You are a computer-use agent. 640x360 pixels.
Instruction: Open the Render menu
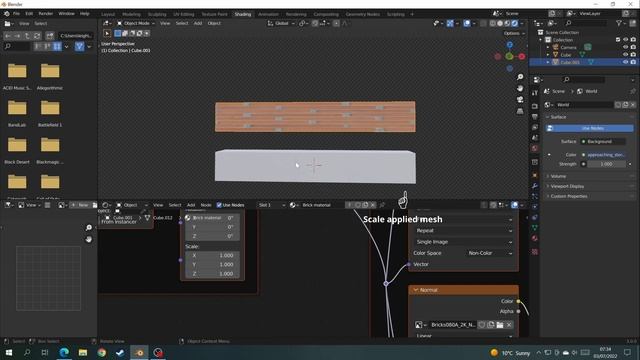(46, 13)
